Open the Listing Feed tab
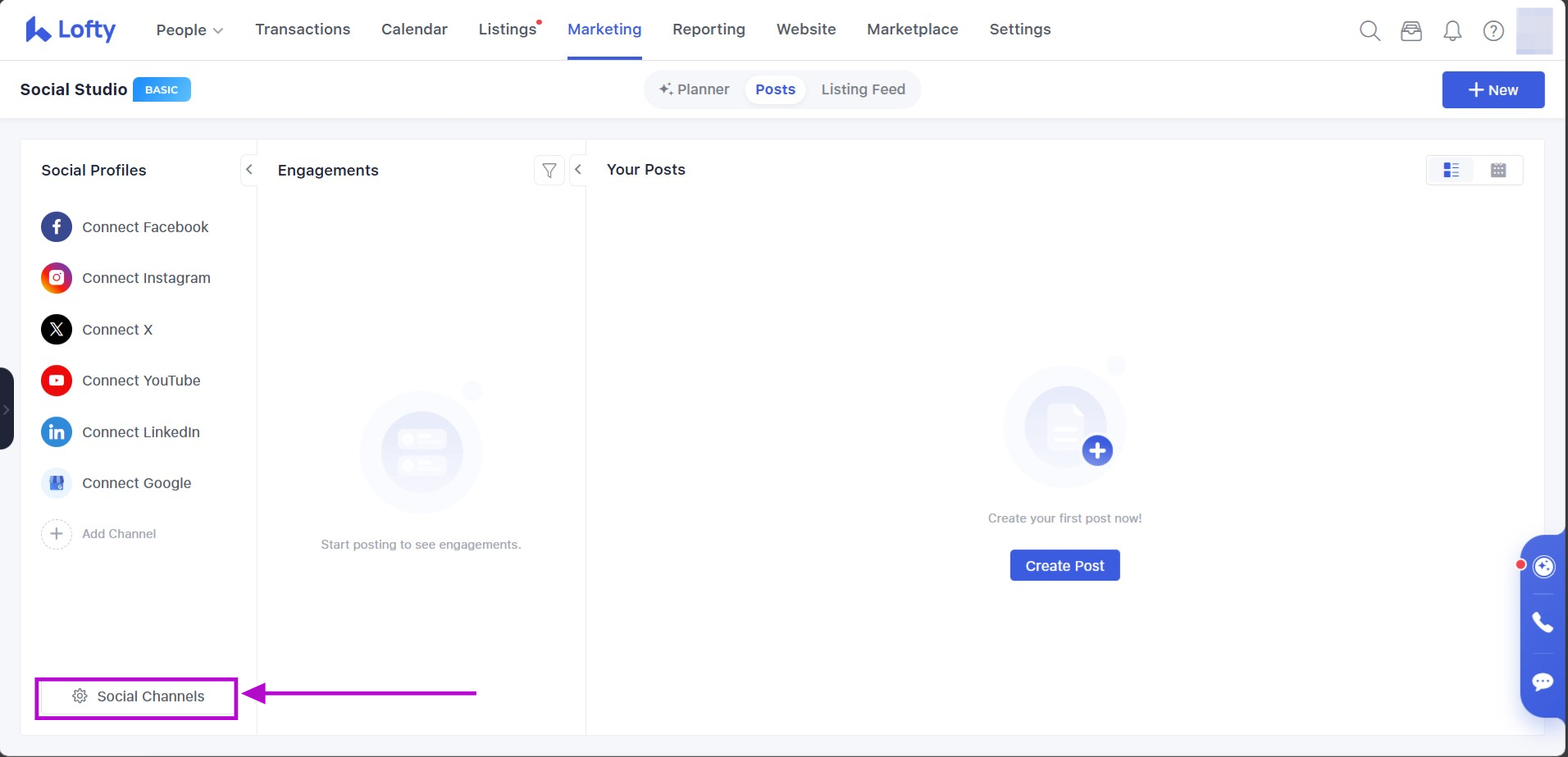 coord(863,89)
